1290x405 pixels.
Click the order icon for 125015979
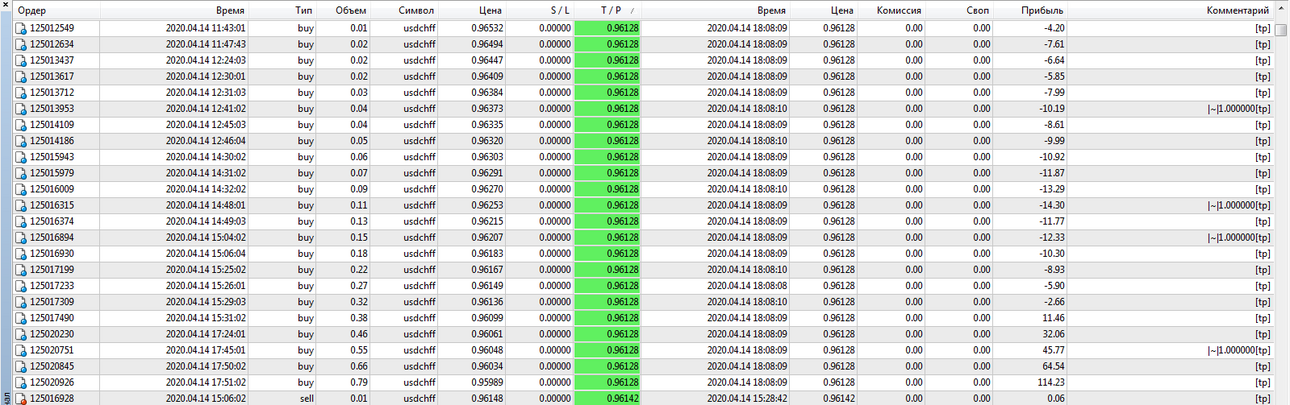coord(21,173)
